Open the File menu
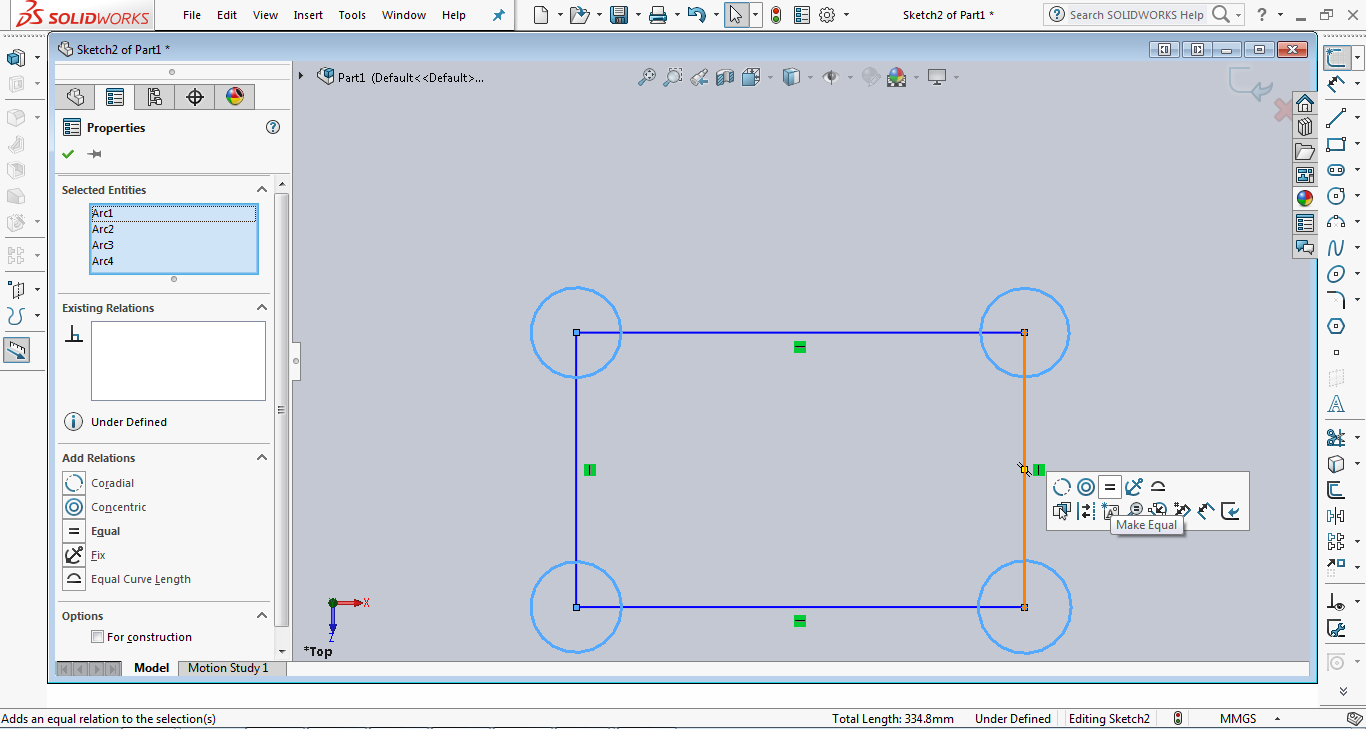 pos(192,15)
